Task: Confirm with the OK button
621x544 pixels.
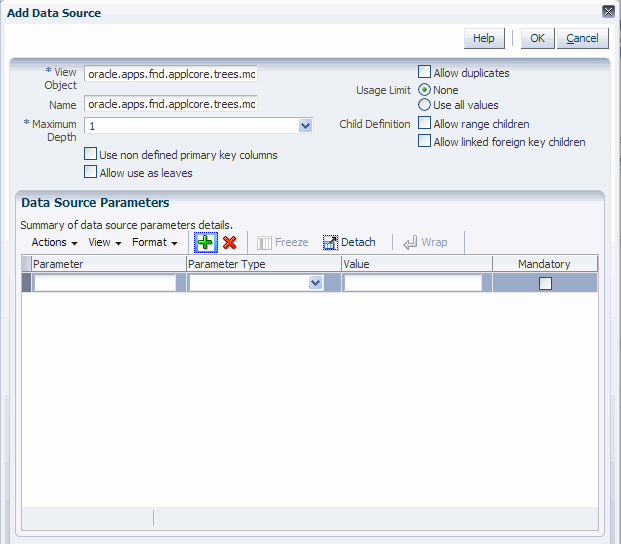Action: coord(537,38)
